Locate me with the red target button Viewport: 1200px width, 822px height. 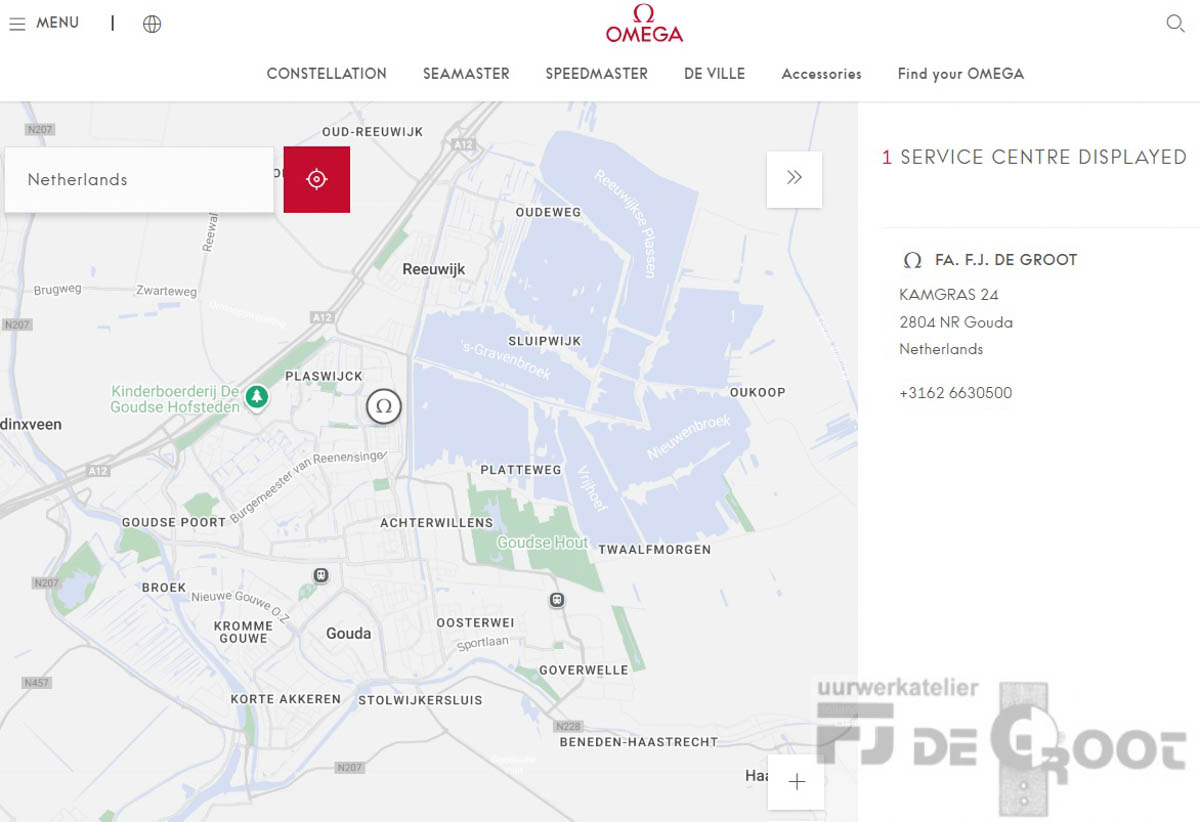tap(317, 179)
